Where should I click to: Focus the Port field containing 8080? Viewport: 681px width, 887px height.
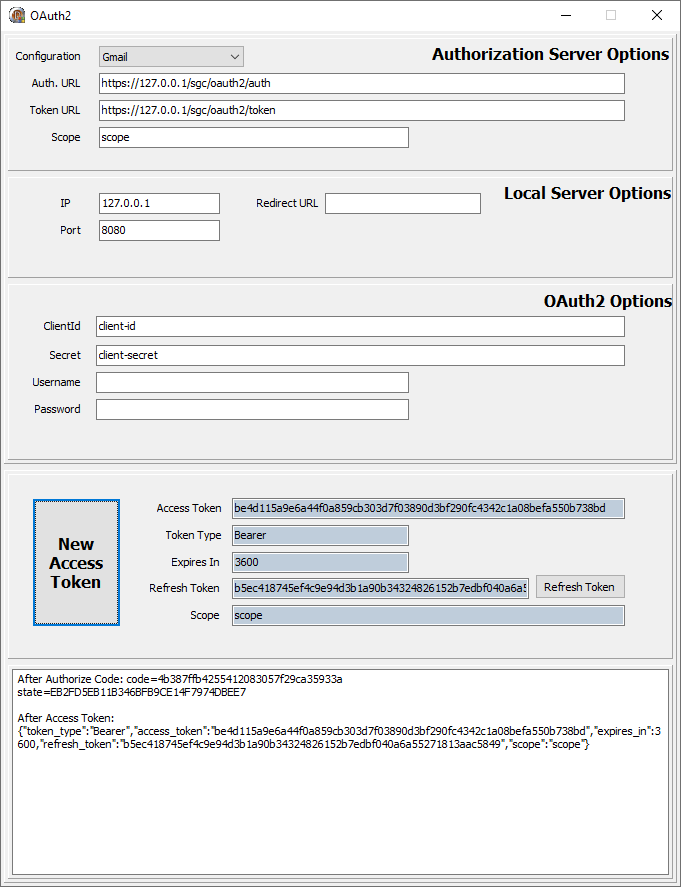click(x=159, y=230)
